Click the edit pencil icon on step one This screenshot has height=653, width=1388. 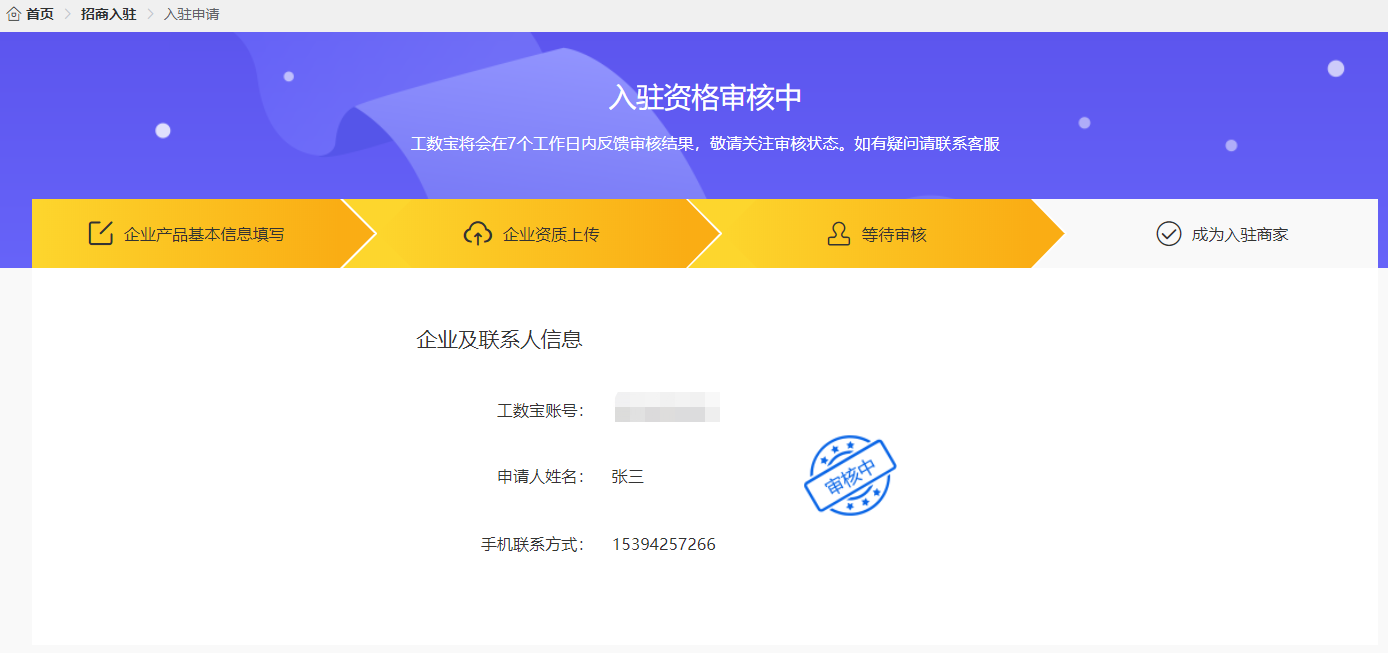point(101,234)
